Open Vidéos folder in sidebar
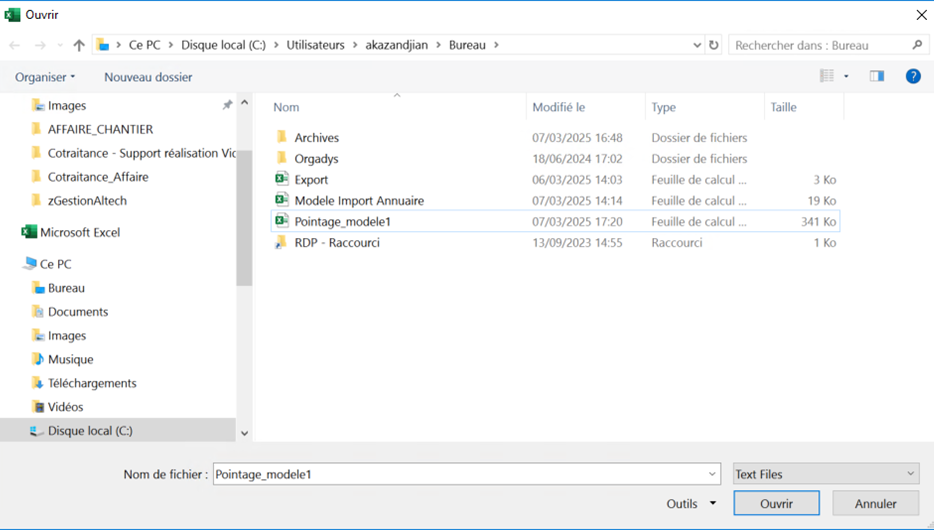Image resolution: width=934 pixels, height=530 pixels. (66, 407)
